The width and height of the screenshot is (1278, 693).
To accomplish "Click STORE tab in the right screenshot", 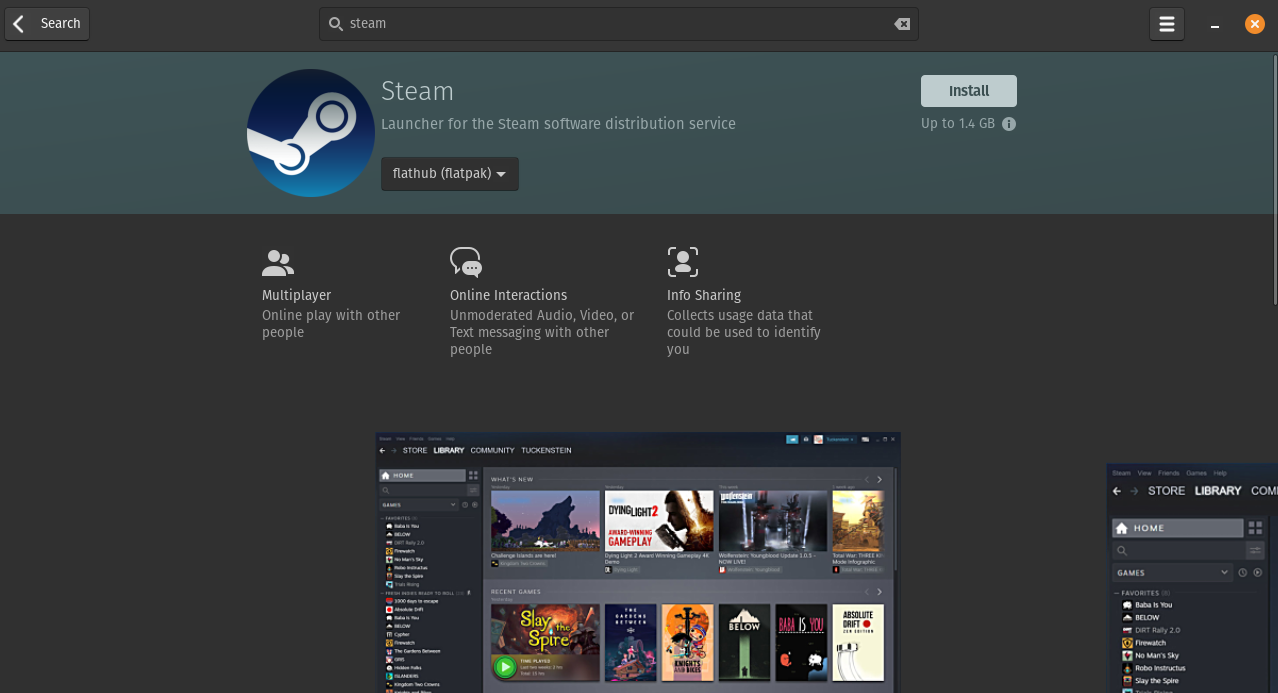I will (1166, 491).
